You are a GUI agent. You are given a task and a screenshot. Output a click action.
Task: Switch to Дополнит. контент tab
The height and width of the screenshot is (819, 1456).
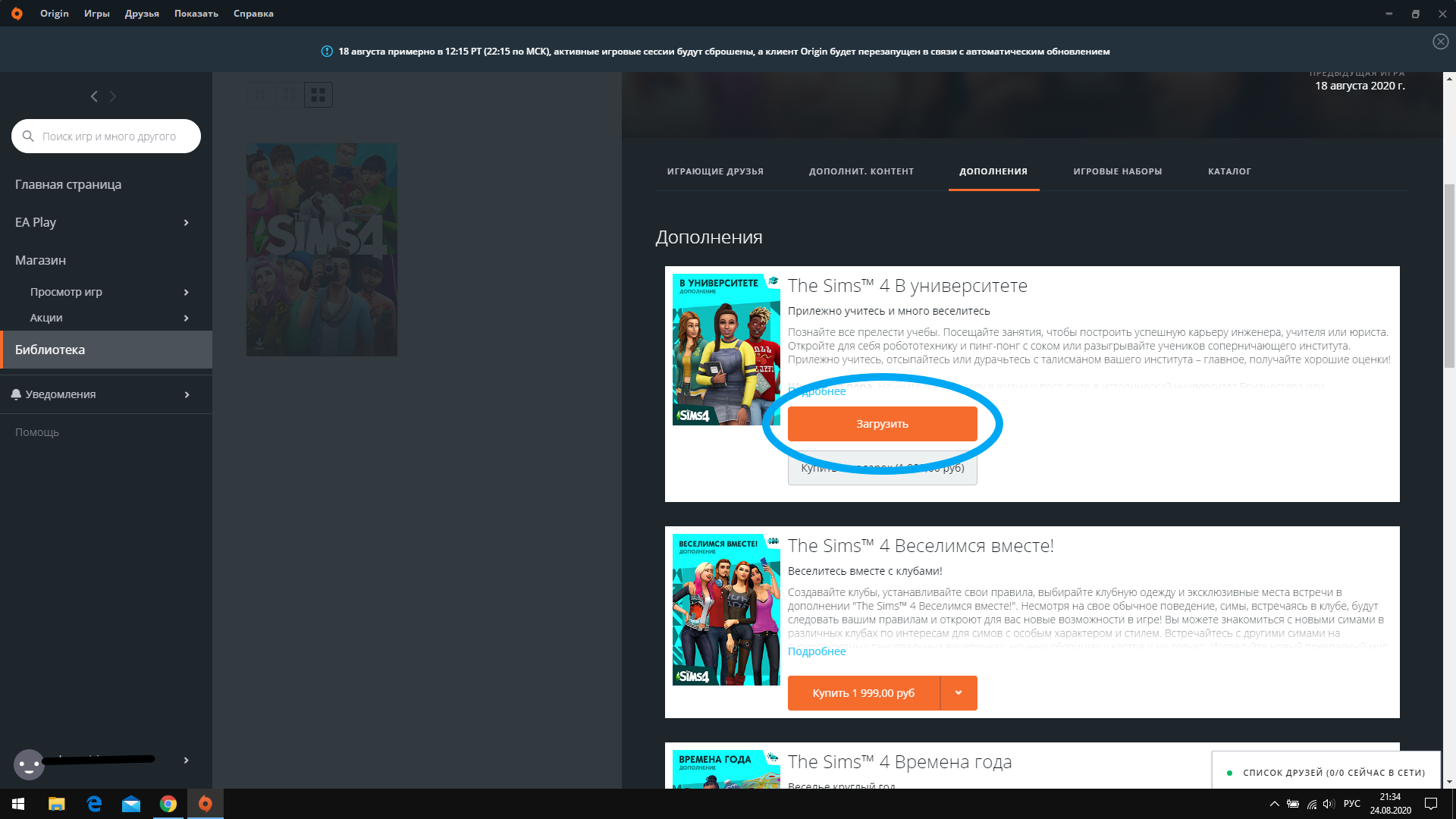[x=861, y=171]
